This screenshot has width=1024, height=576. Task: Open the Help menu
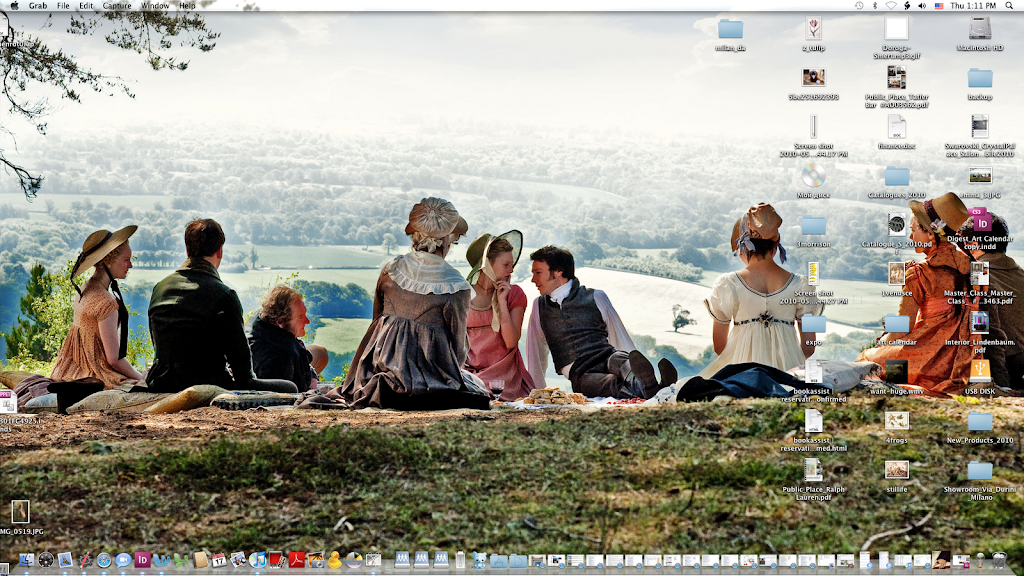click(x=187, y=5)
